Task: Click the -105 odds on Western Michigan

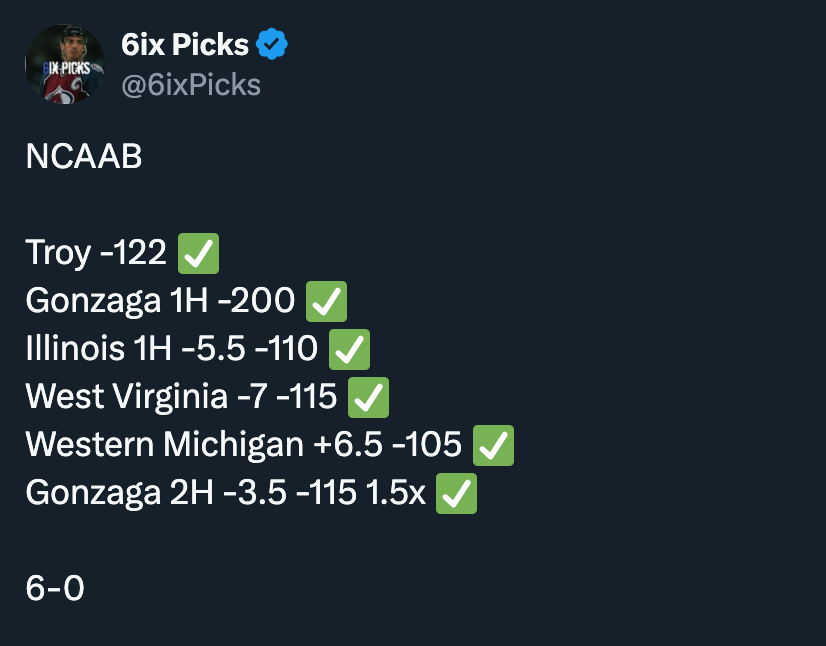Action: (427, 445)
